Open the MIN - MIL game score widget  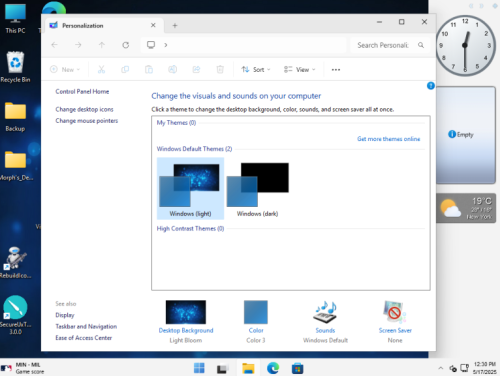(x=22, y=368)
